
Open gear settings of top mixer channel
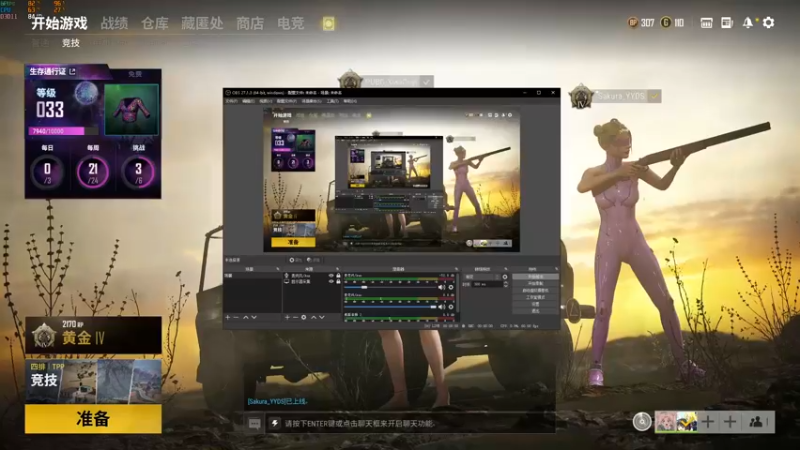click(x=451, y=287)
